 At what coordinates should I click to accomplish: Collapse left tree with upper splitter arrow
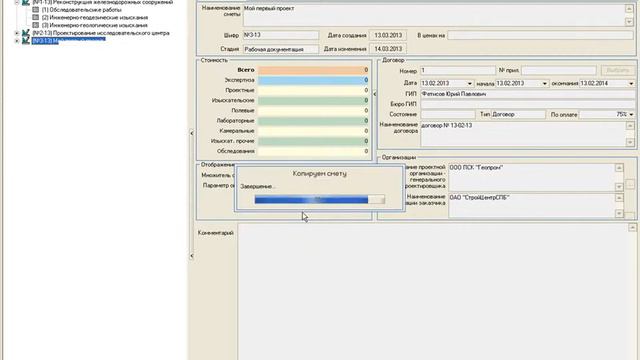pyautogui.click(x=191, y=133)
